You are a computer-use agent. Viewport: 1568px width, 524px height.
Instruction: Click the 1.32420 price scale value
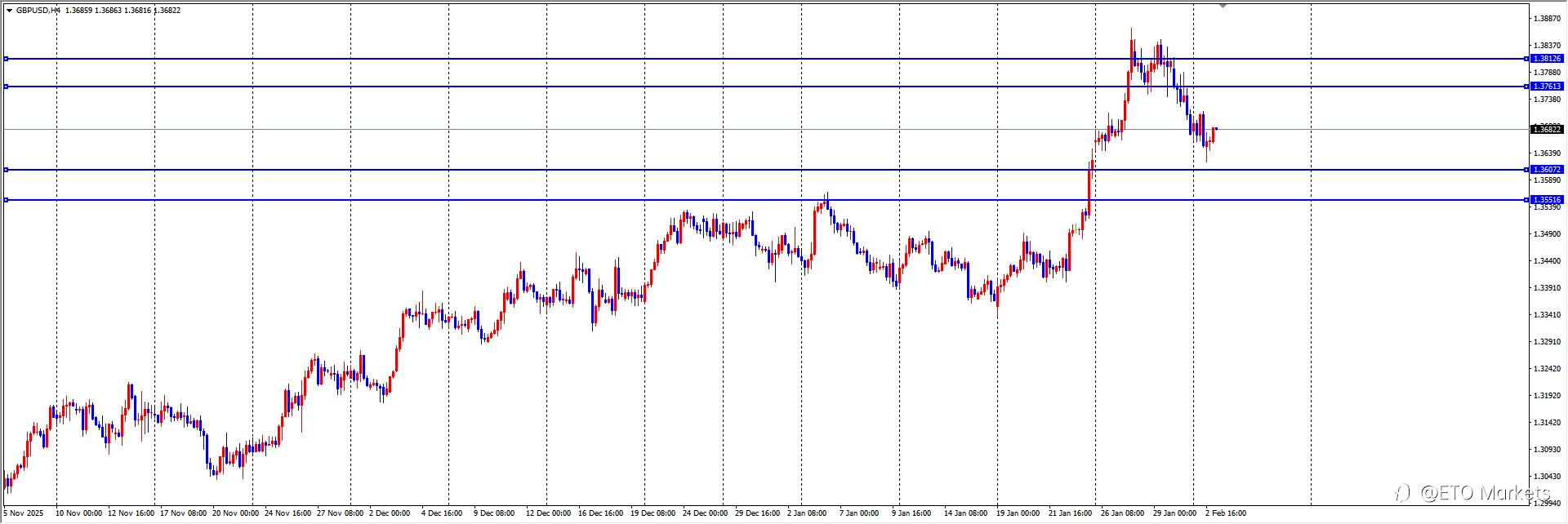1548,369
